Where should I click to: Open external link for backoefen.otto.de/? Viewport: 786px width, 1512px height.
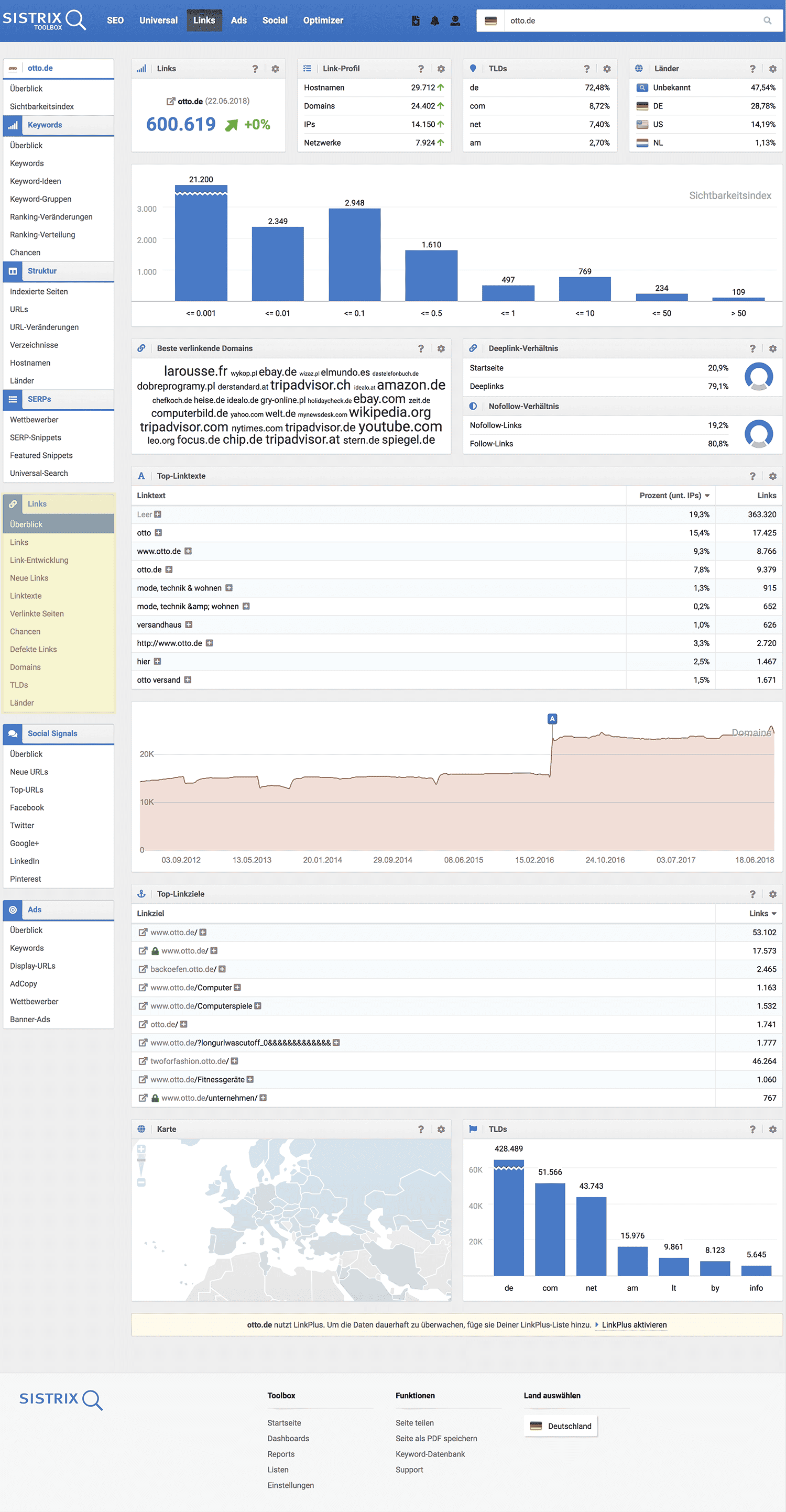coord(143,969)
